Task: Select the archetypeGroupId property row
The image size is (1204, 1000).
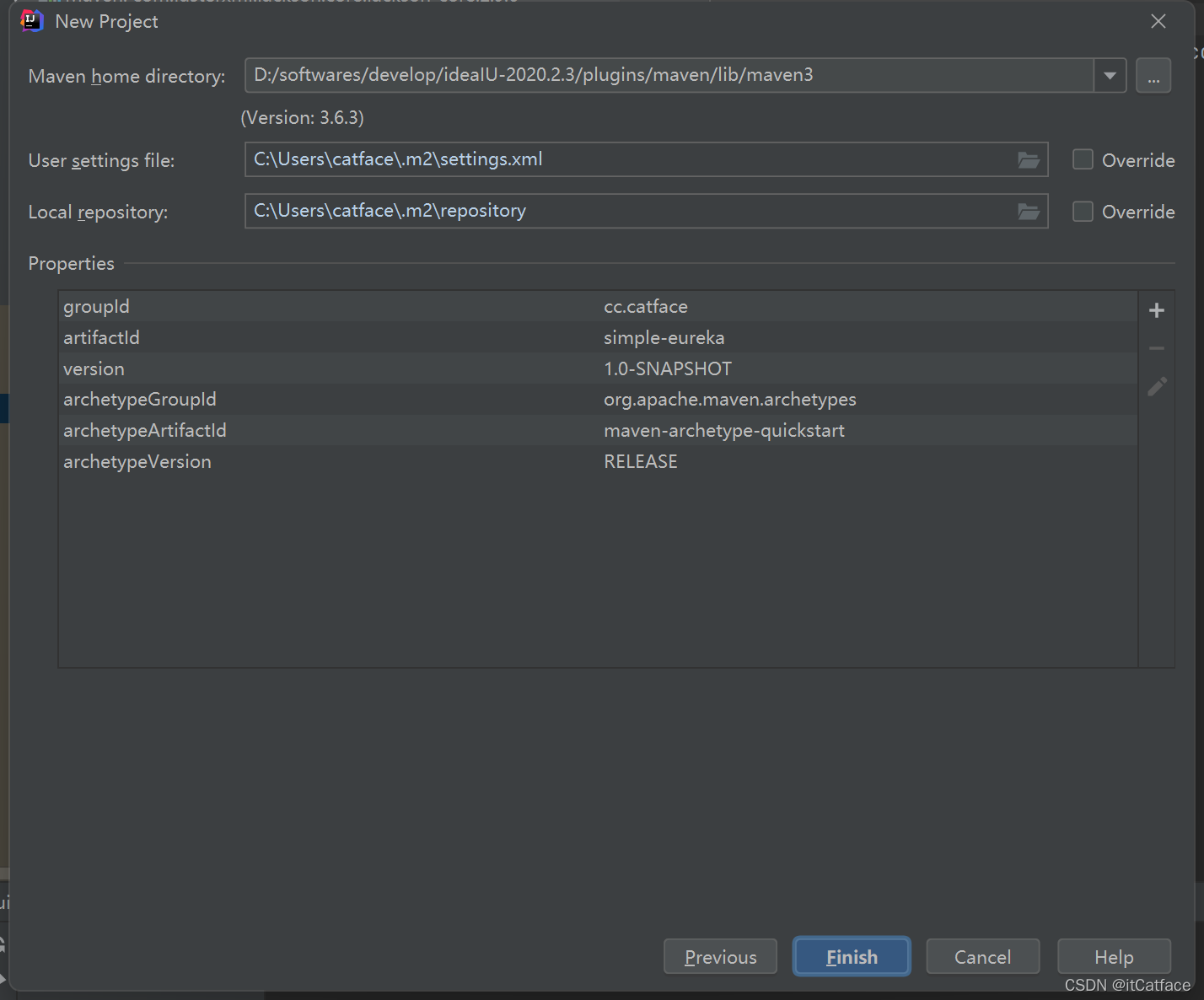Action: point(599,400)
